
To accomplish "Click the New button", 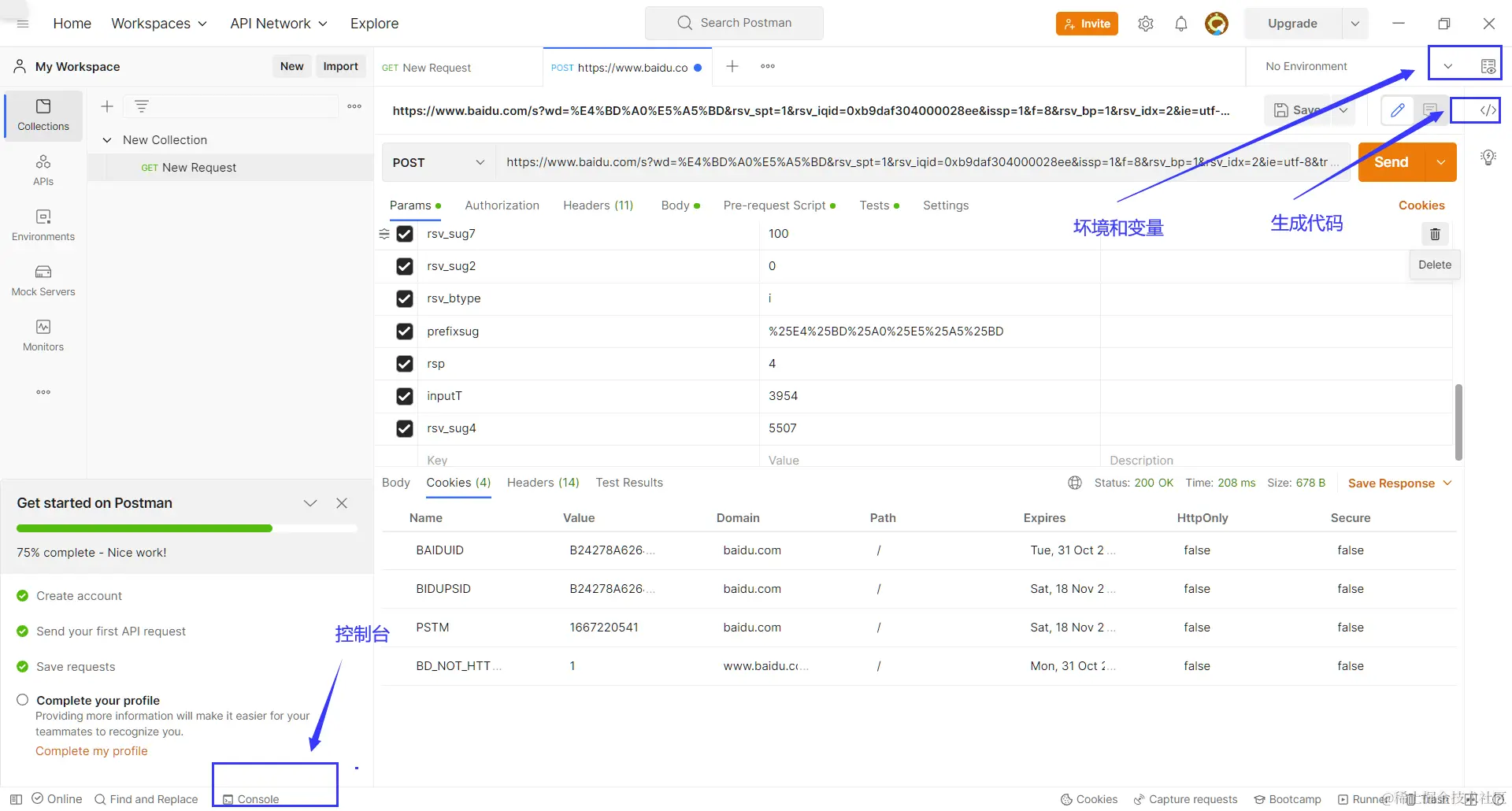I will click(x=291, y=66).
